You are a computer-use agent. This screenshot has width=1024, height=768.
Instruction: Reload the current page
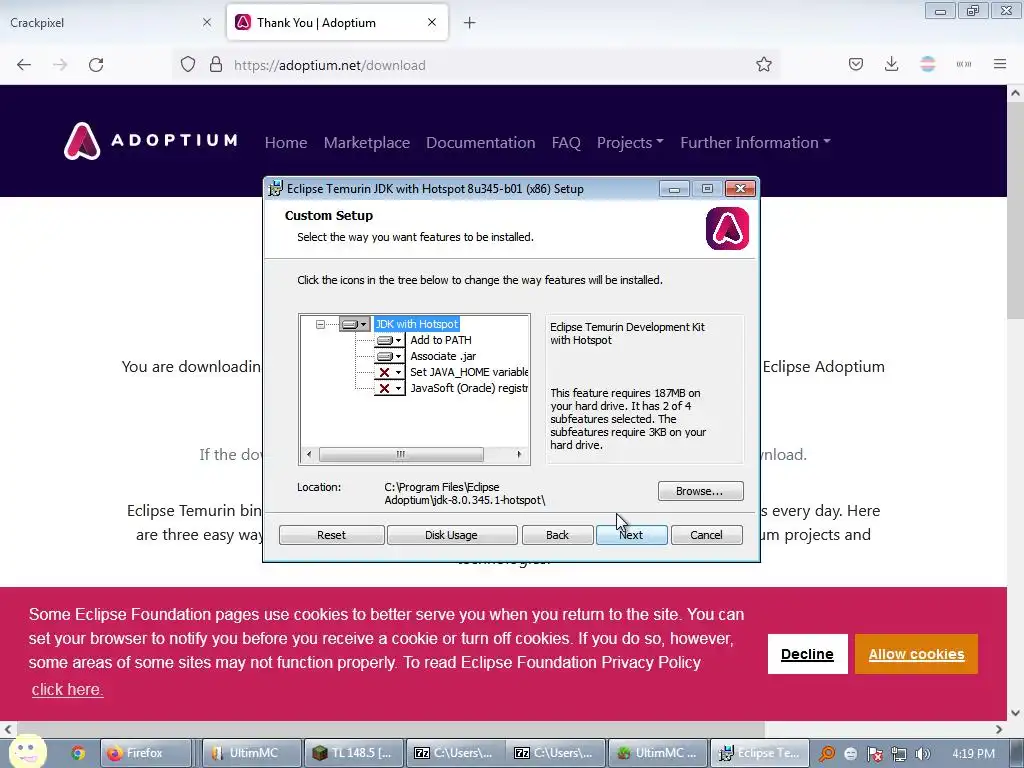coord(96,65)
